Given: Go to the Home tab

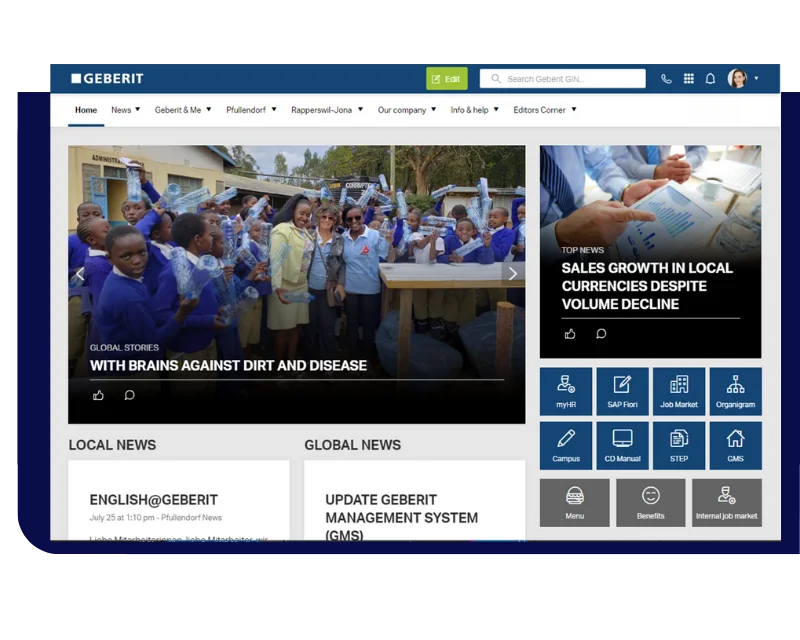Looking at the screenshot, I should pos(86,110).
